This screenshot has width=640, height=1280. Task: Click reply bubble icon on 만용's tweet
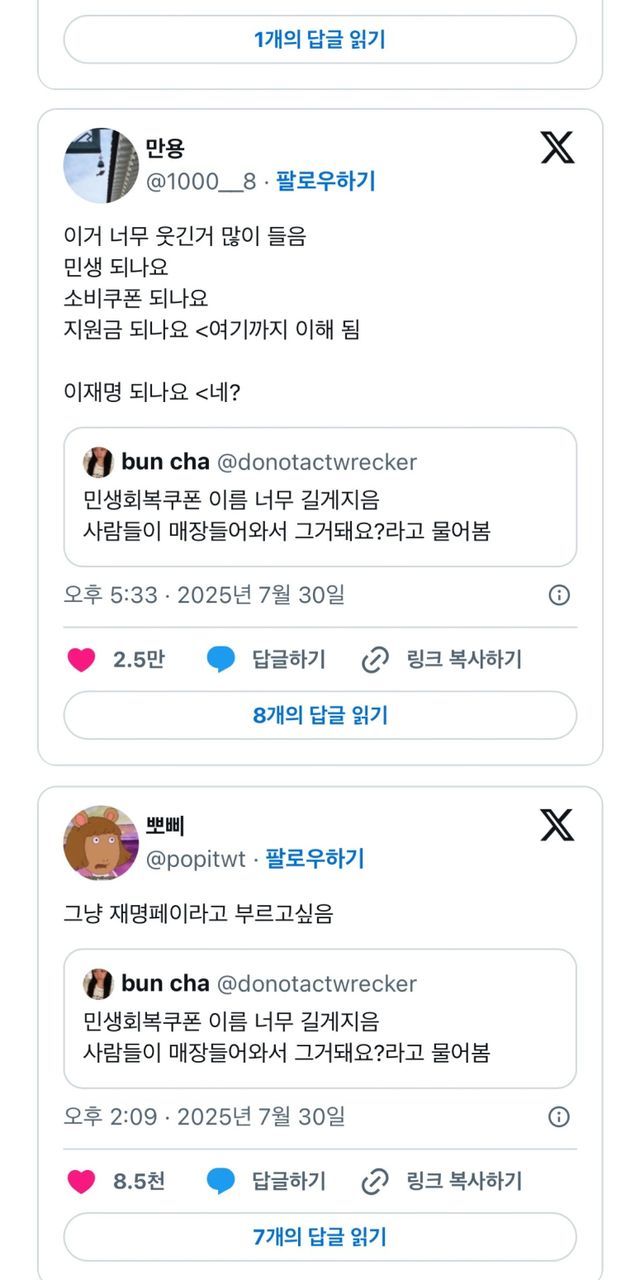coord(221,660)
